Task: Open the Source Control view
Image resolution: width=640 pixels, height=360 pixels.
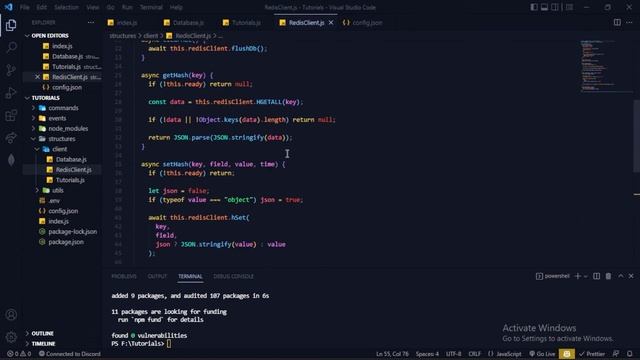Action: [11, 70]
